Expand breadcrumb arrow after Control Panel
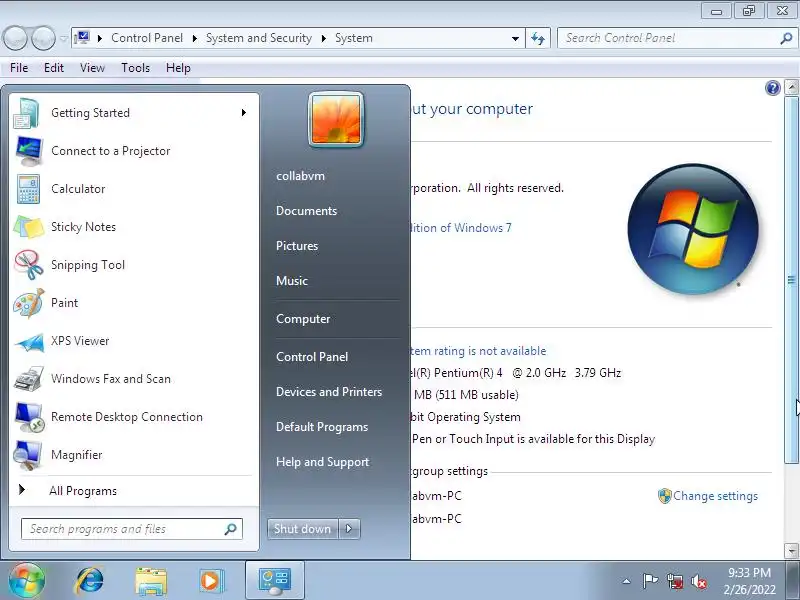Screen dimensions: 800x600 click(194, 38)
